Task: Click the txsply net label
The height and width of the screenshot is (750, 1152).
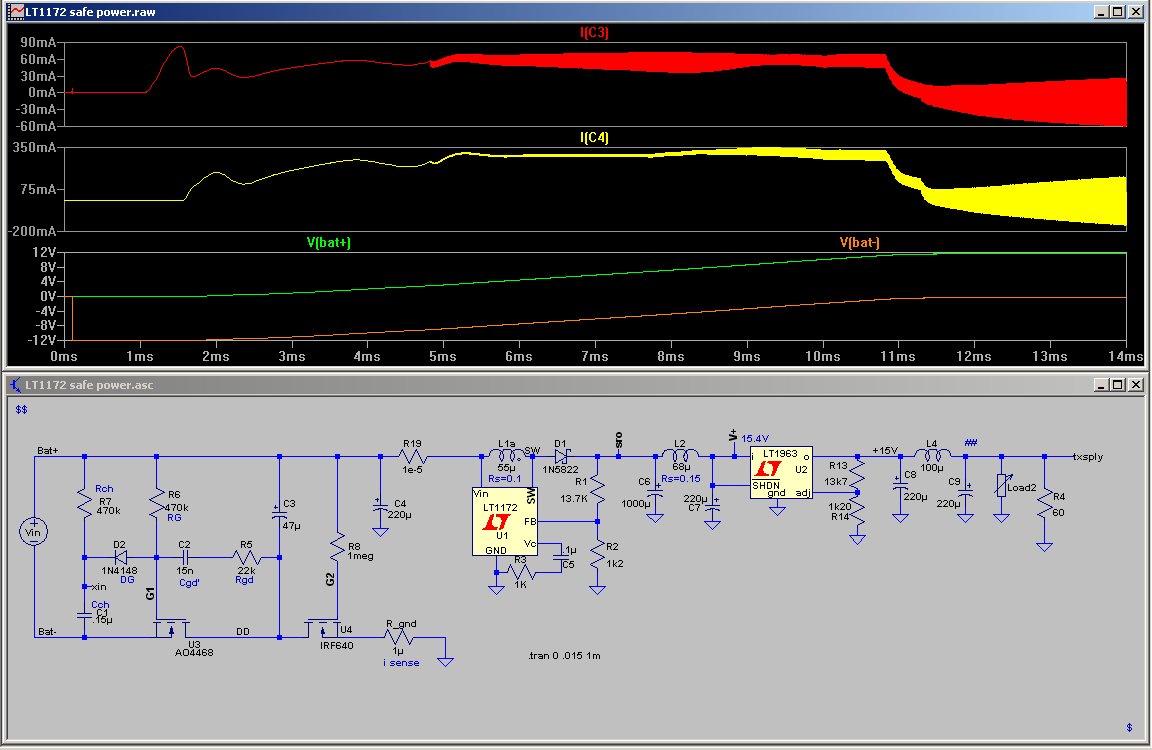Action: coord(1087,456)
